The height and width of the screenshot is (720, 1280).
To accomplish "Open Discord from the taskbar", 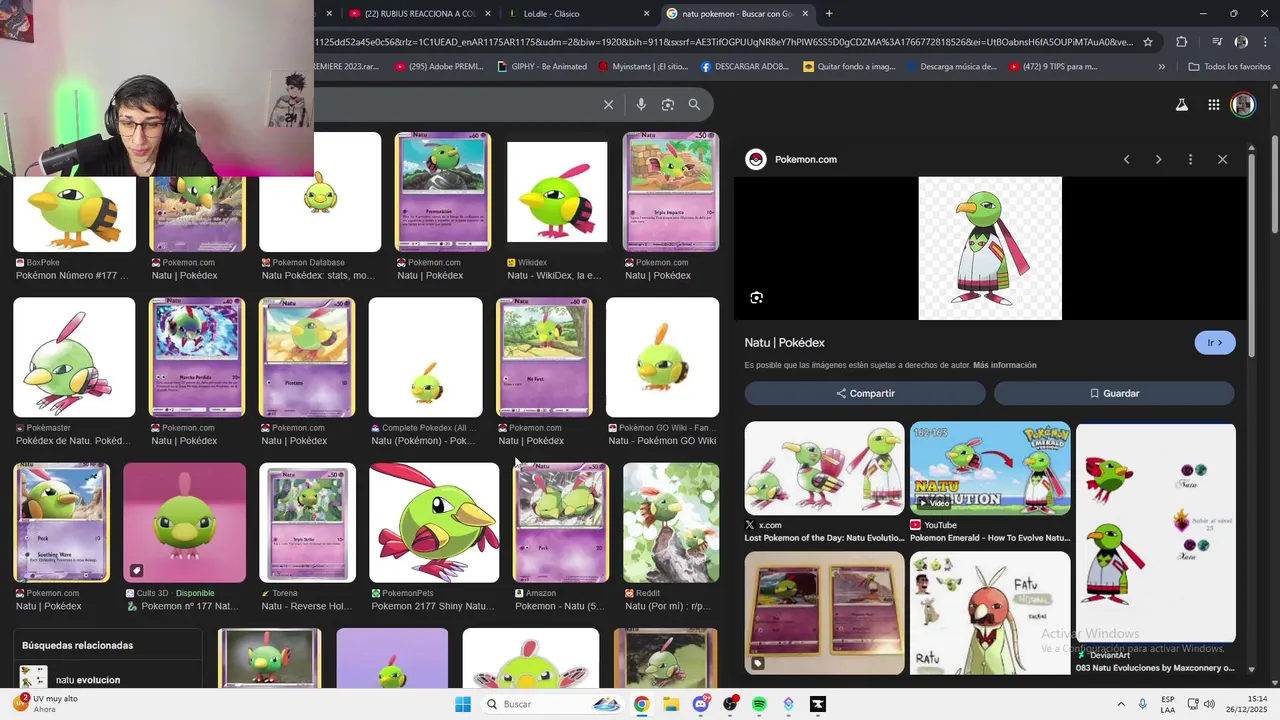I will point(701,704).
